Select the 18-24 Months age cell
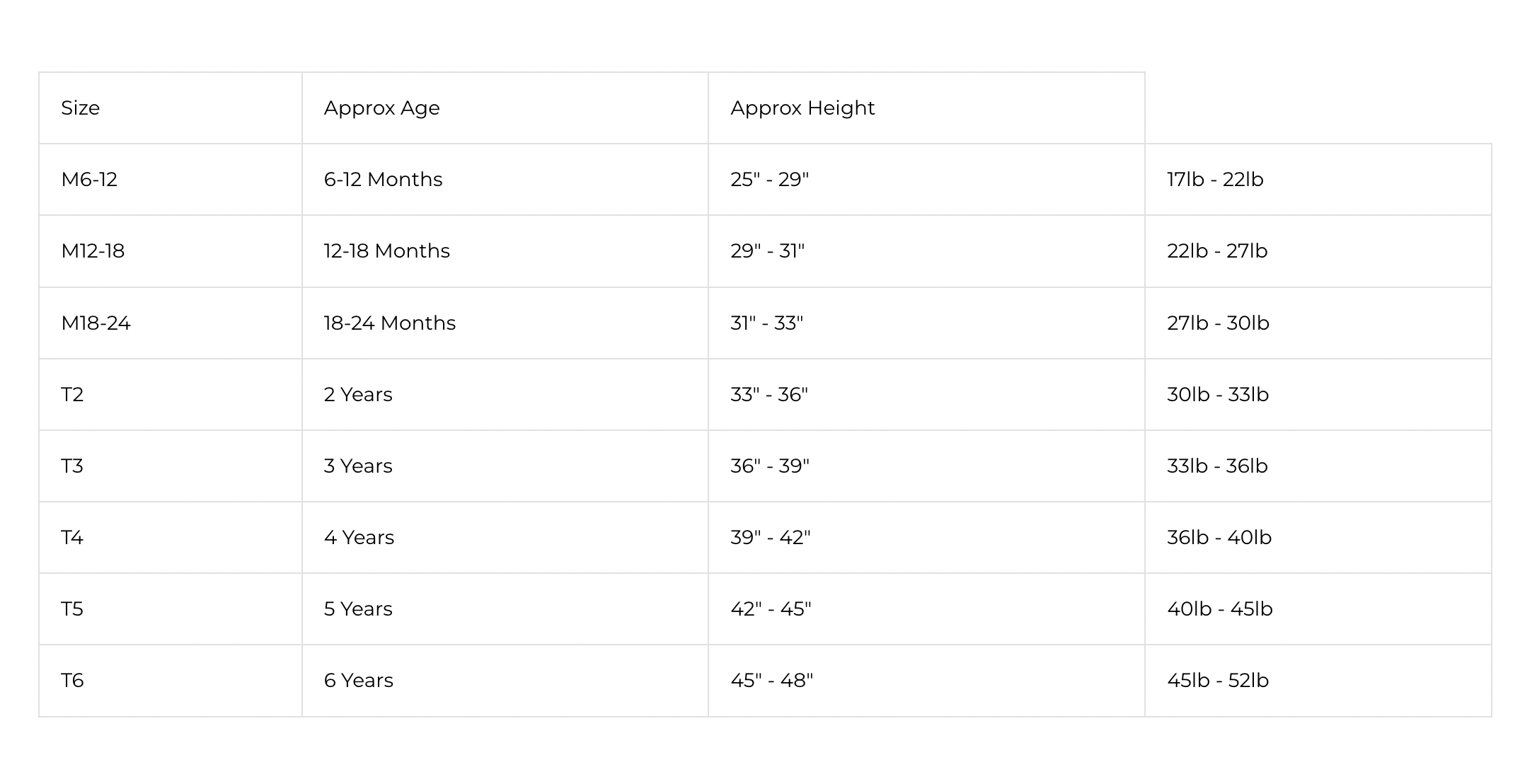Screen dimensions: 1520x784 click(390, 323)
